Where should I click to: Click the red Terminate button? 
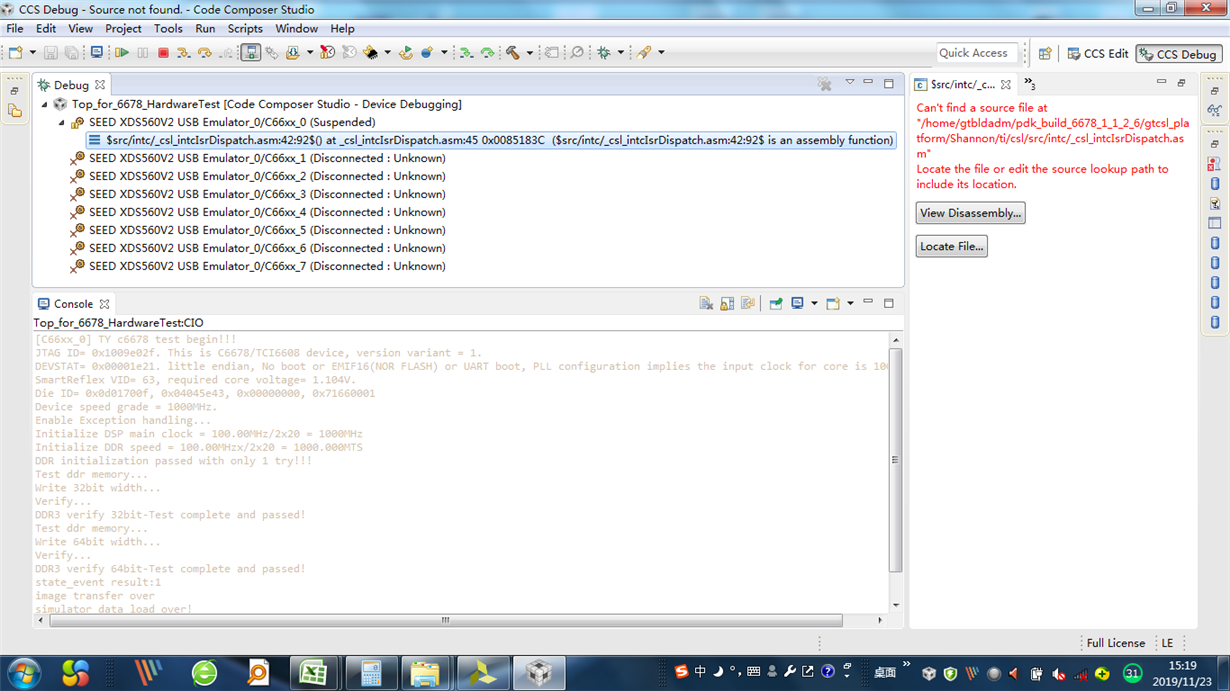163,52
